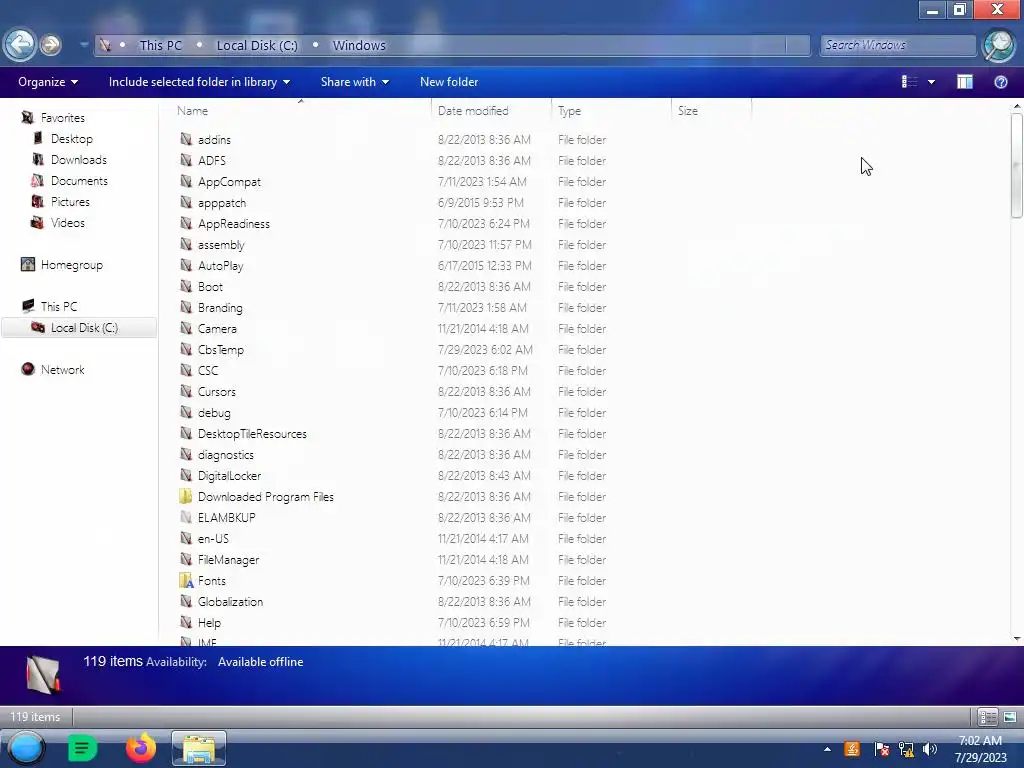Viewport: 1024px width, 768px height.
Task: Click the addins folder icon
Action: [186, 139]
